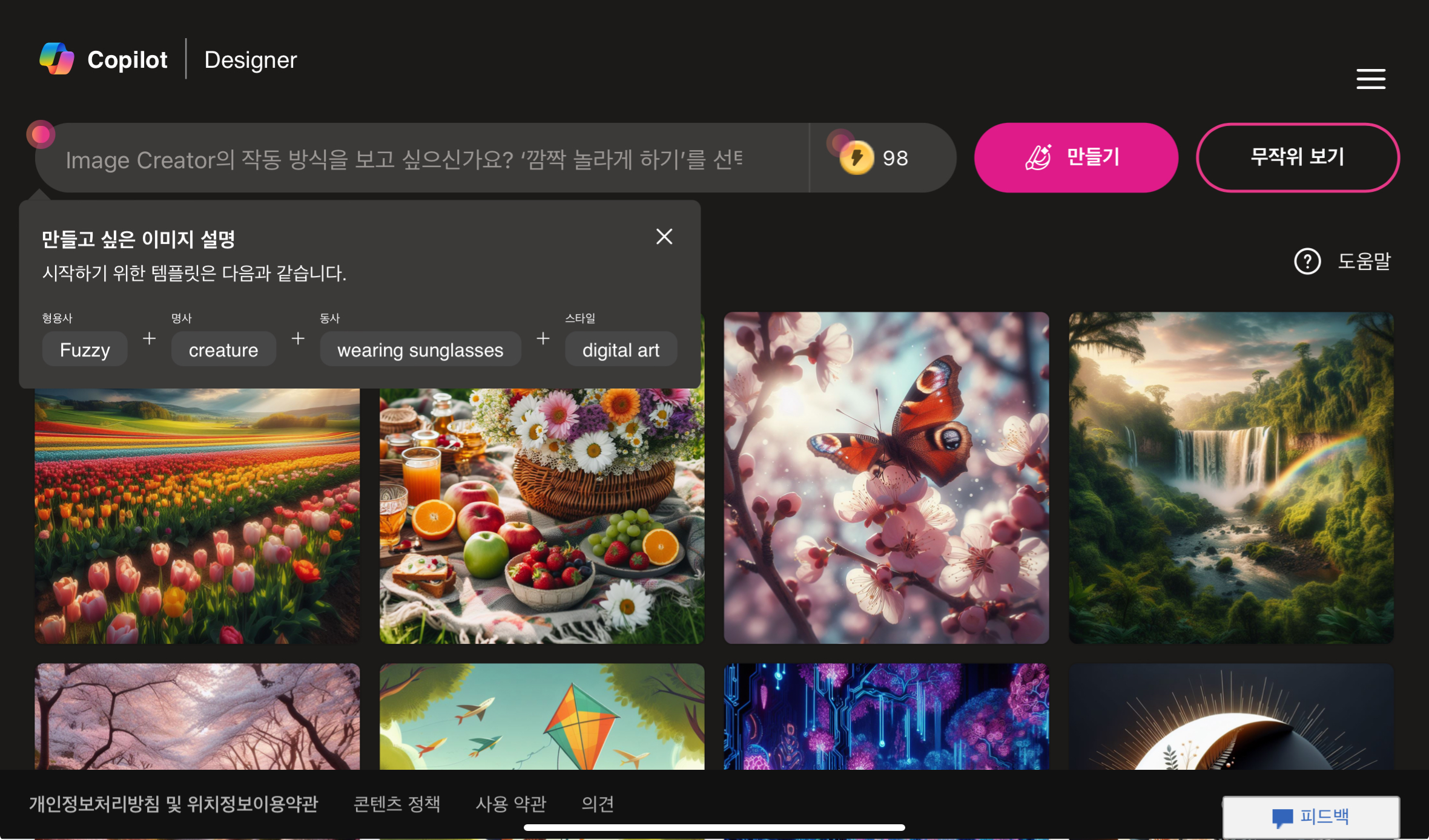Open the 콘텐츠 정책 link
Screen dimensions: 1429x840
tap(397, 804)
